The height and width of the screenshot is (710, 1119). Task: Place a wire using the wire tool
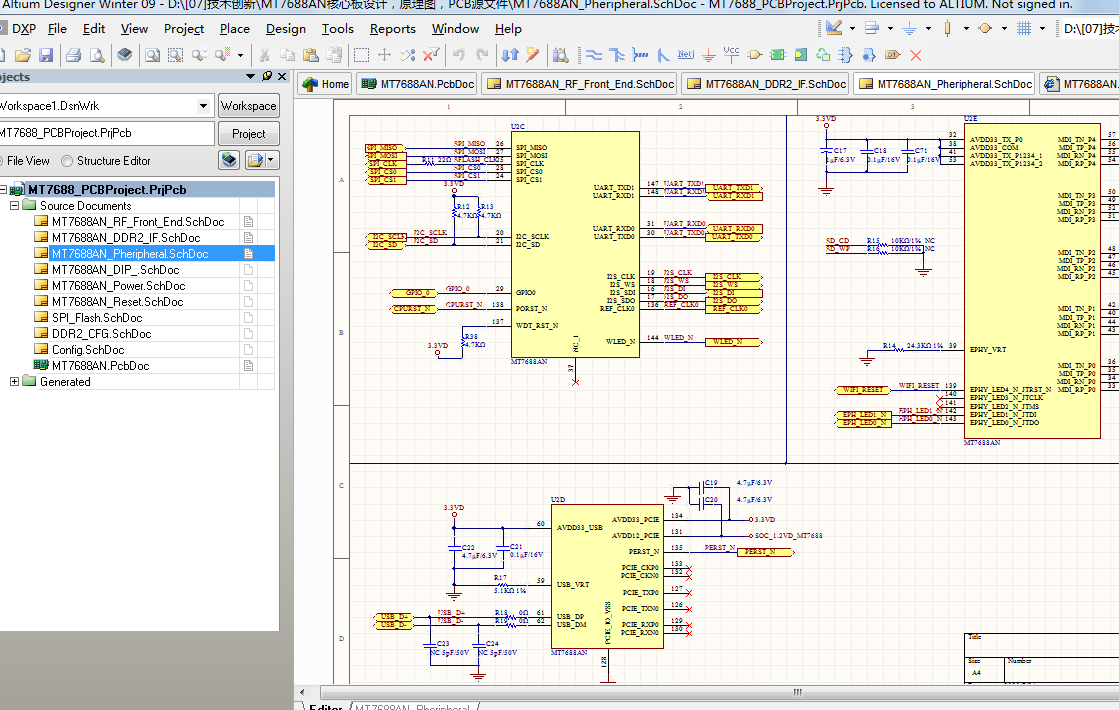coord(594,55)
